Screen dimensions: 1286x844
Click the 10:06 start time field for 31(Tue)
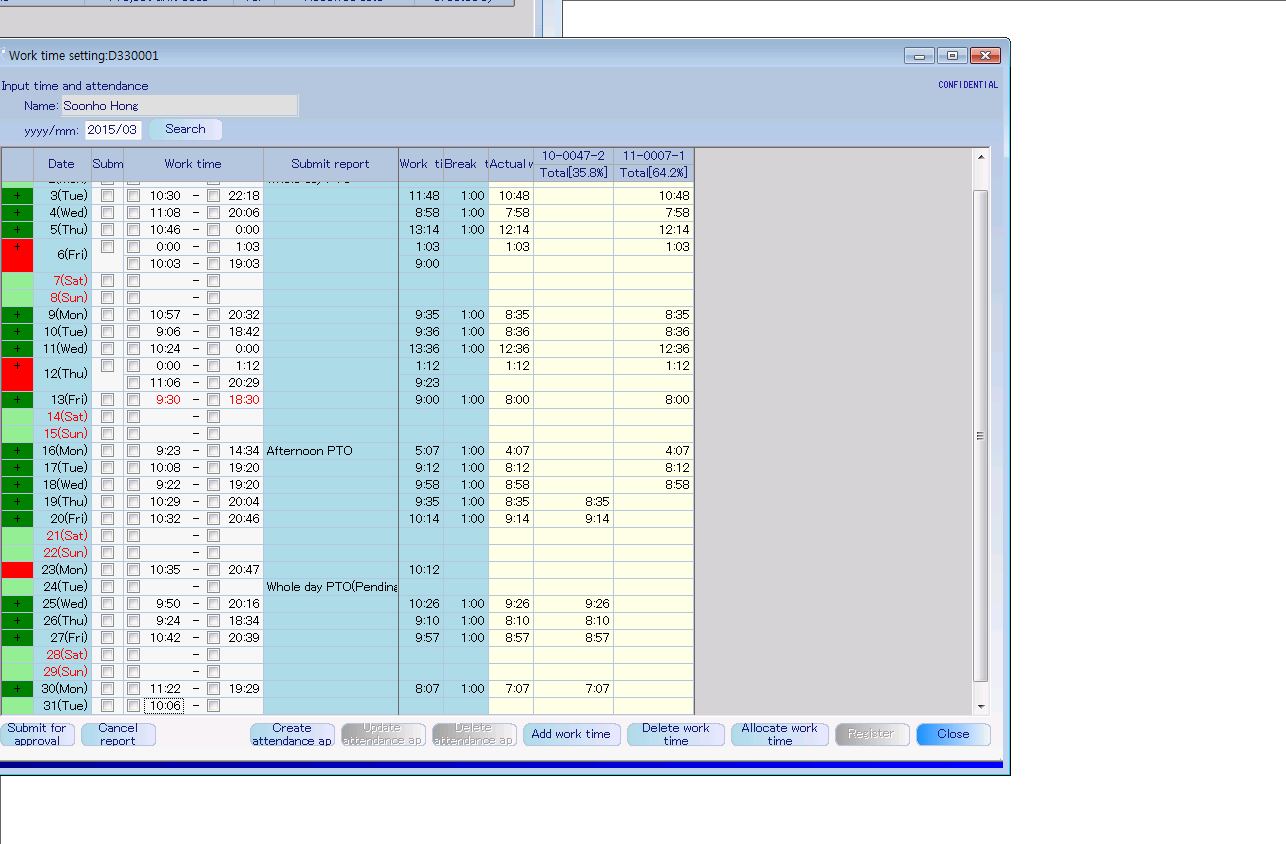pyautogui.click(x=164, y=706)
